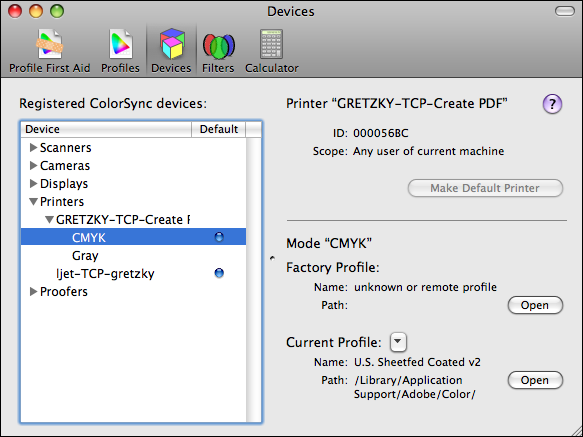Click the green zoom window button
Image resolution: width=583 pixels, height=437 pixels.
pos(57,11)
